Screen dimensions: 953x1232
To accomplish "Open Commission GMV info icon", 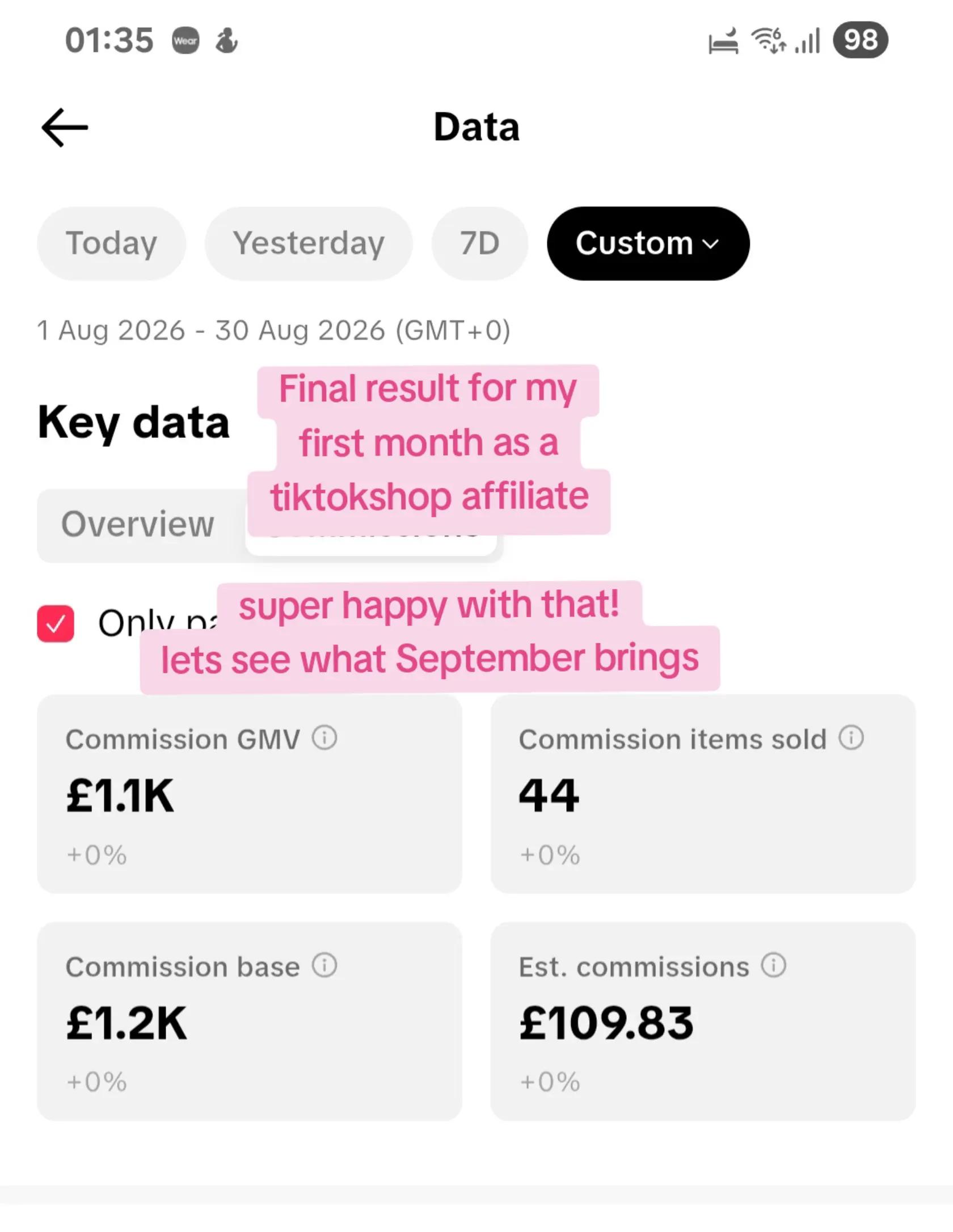I will (324, 738).
